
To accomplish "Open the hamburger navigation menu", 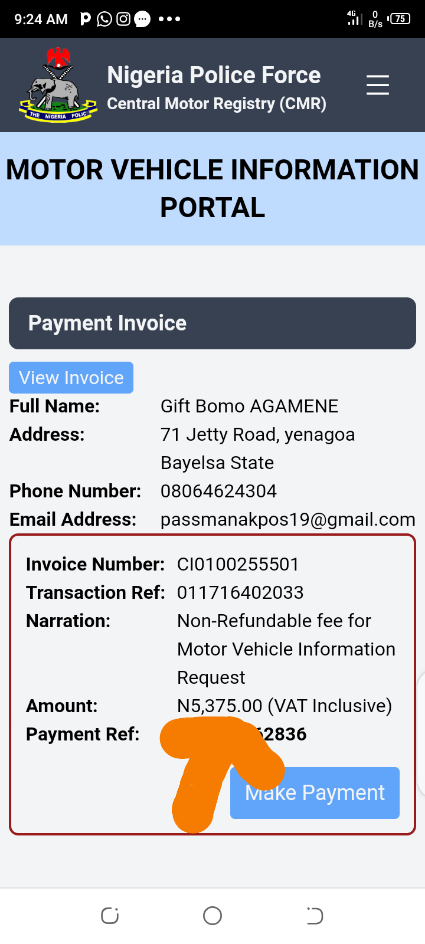I will 377,85.
